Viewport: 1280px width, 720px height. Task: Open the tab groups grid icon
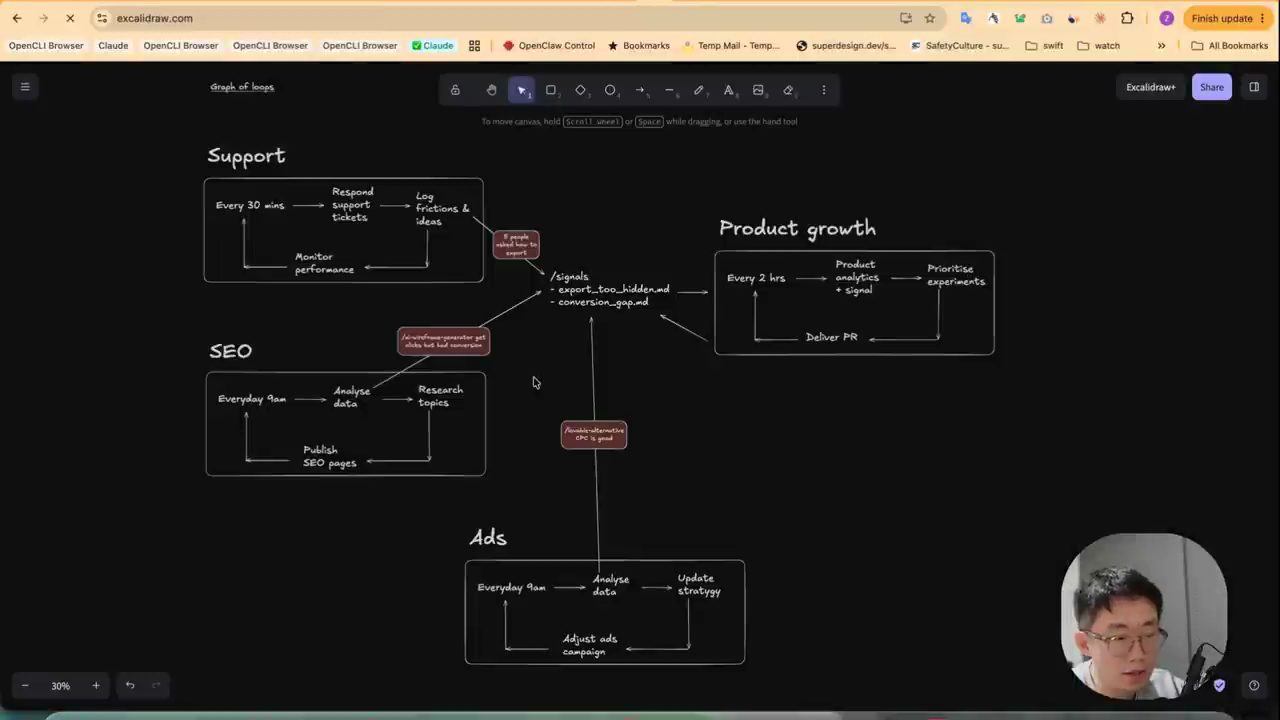tap(474, 46)
